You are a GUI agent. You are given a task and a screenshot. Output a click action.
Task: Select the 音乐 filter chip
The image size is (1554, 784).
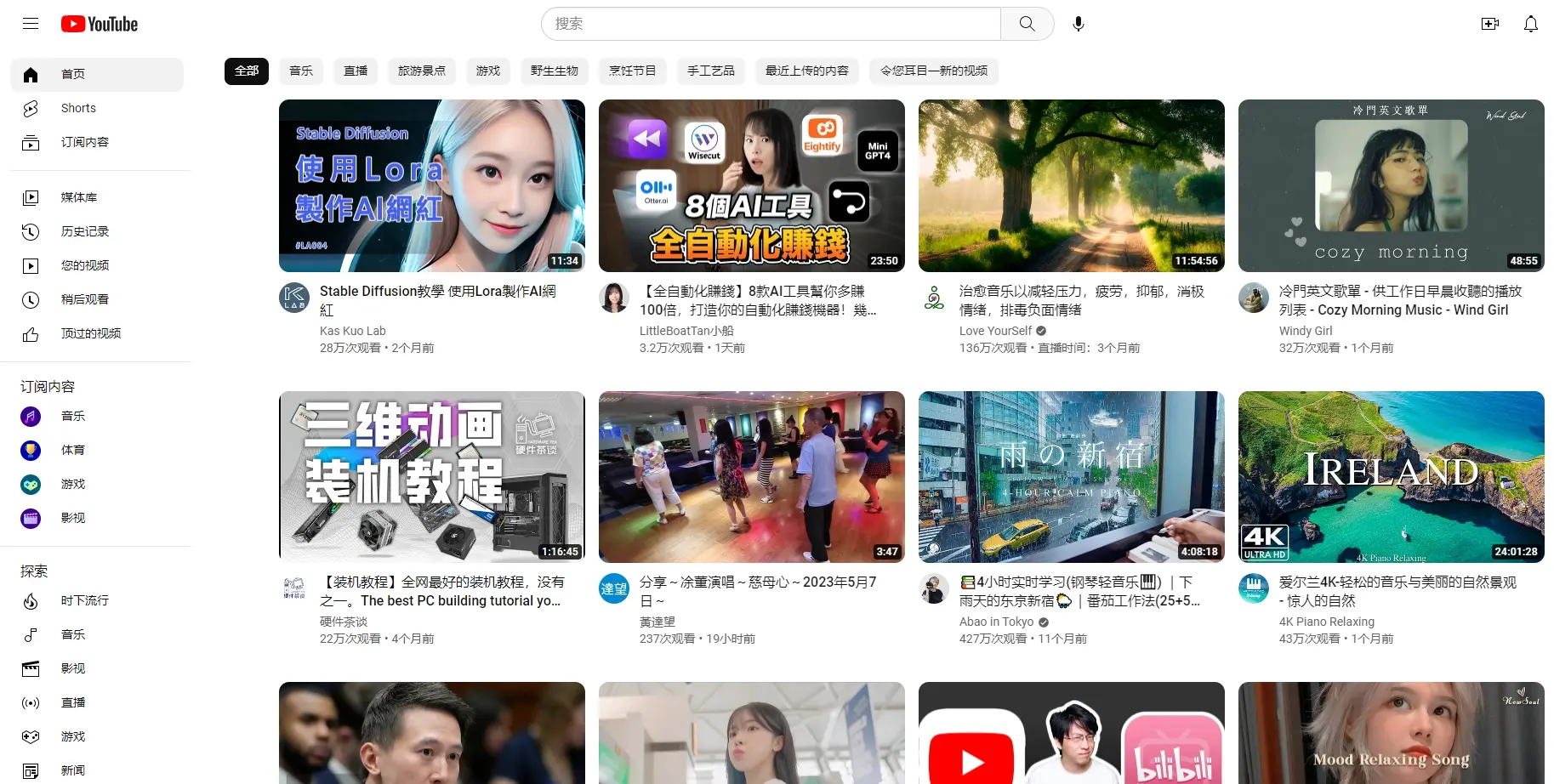(x=300, y=71)
